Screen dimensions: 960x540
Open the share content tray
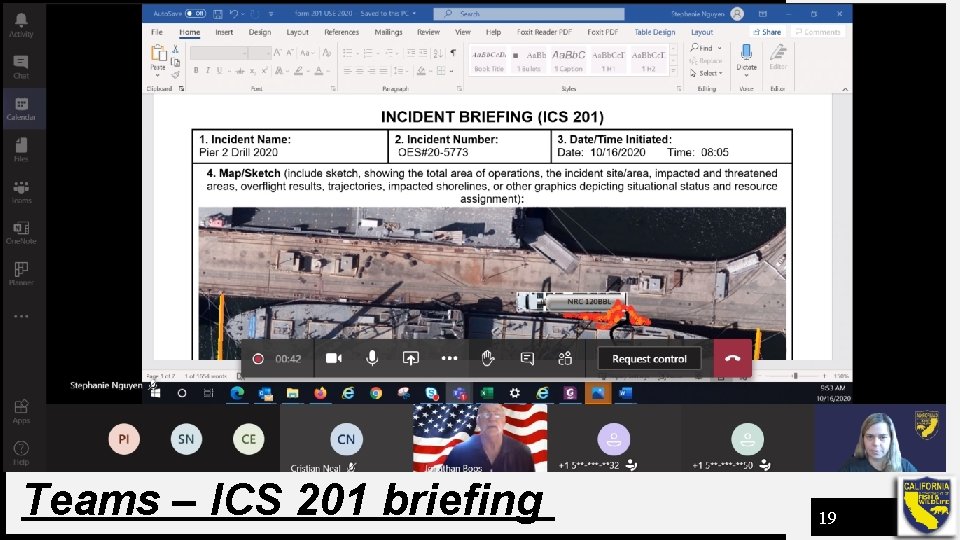[x=410, y=359]
